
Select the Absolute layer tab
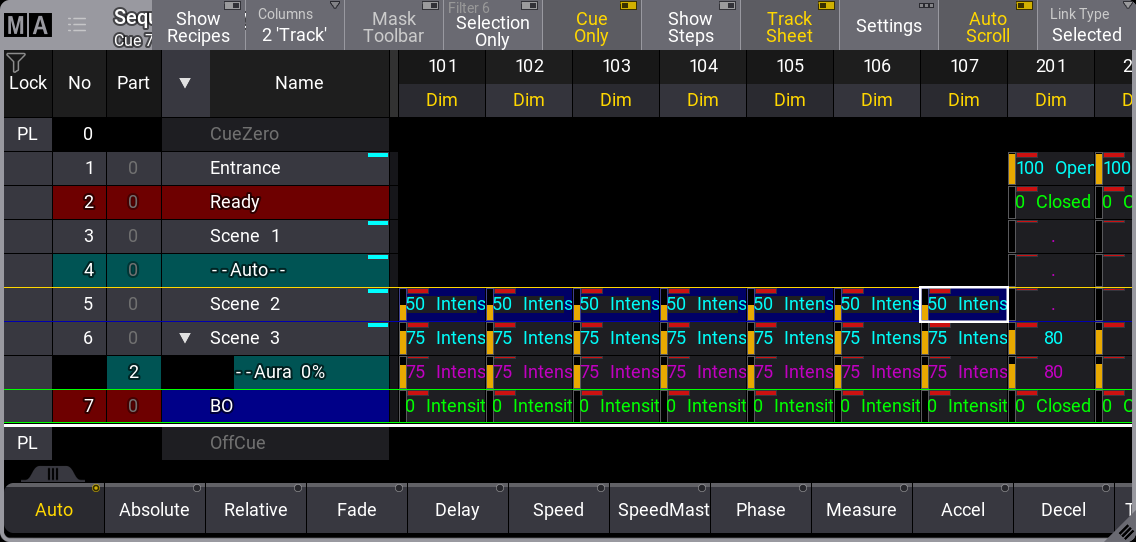click(154, 509)
